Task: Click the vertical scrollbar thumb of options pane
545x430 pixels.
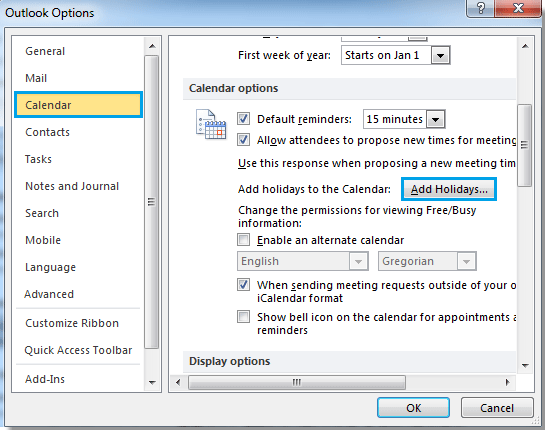Action: point(524,145)
